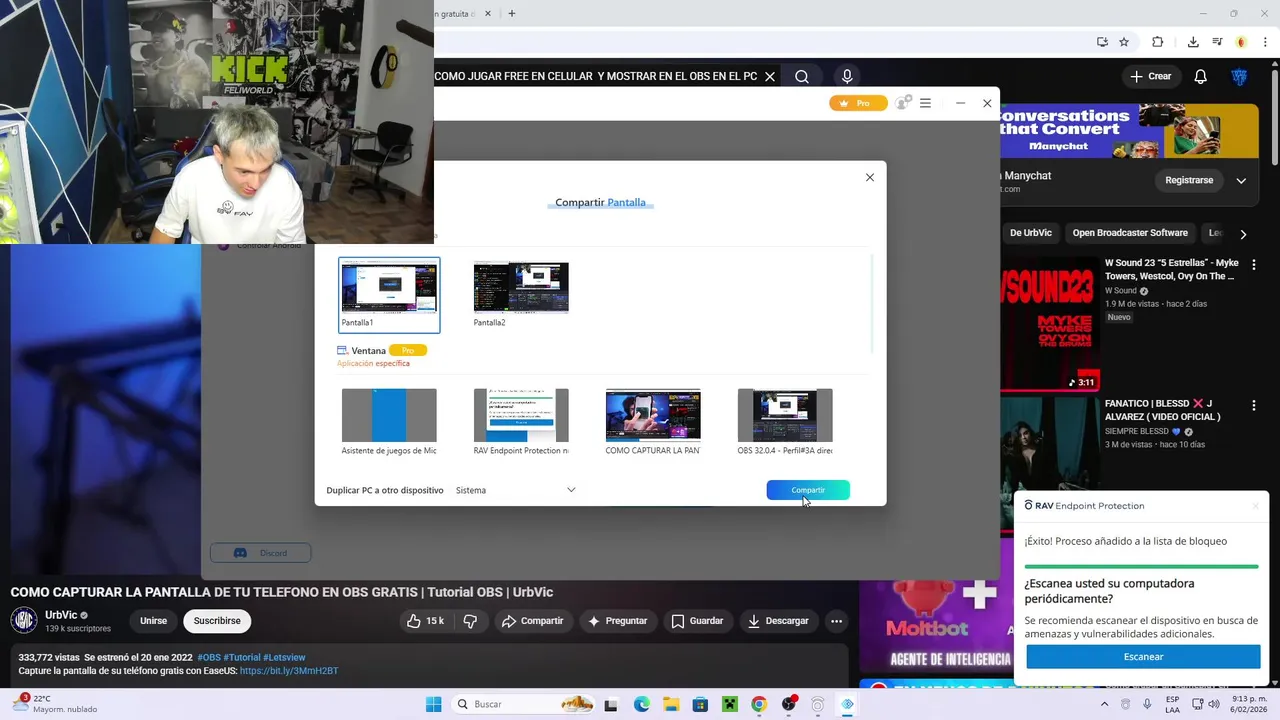Open the Sistema audio dropdown
The image size is (1280, 720).
tap(515, 490)
